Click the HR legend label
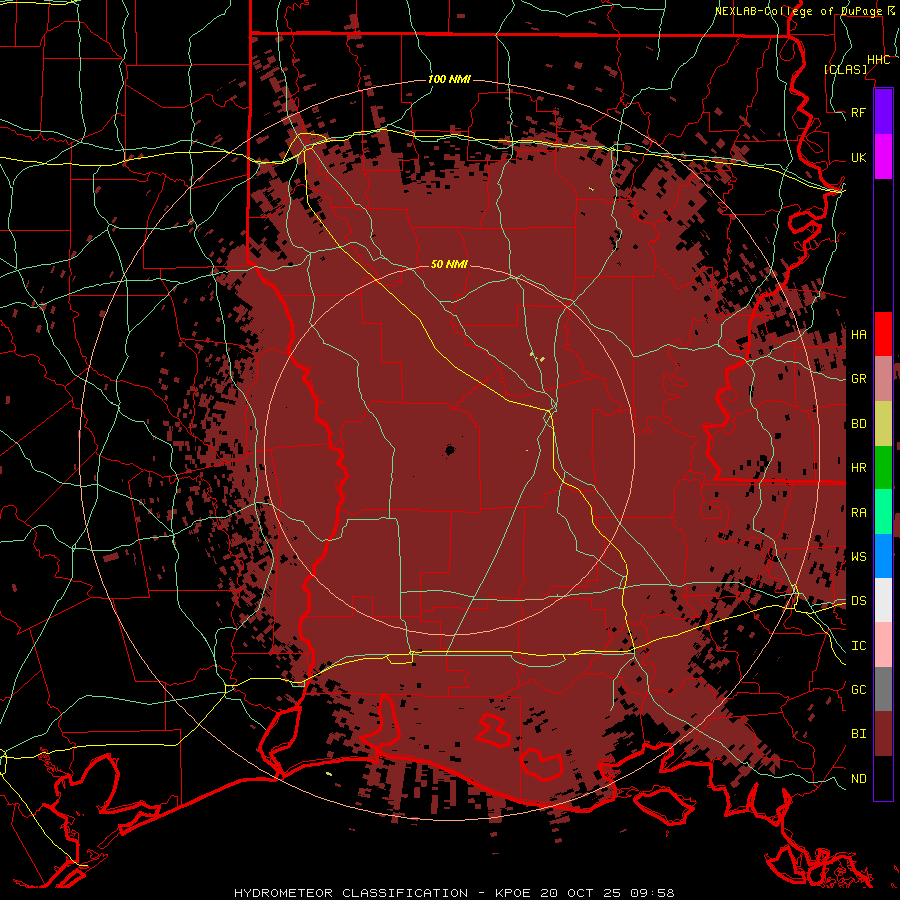This screenshot has height=900, width=900. coord(858,468)
